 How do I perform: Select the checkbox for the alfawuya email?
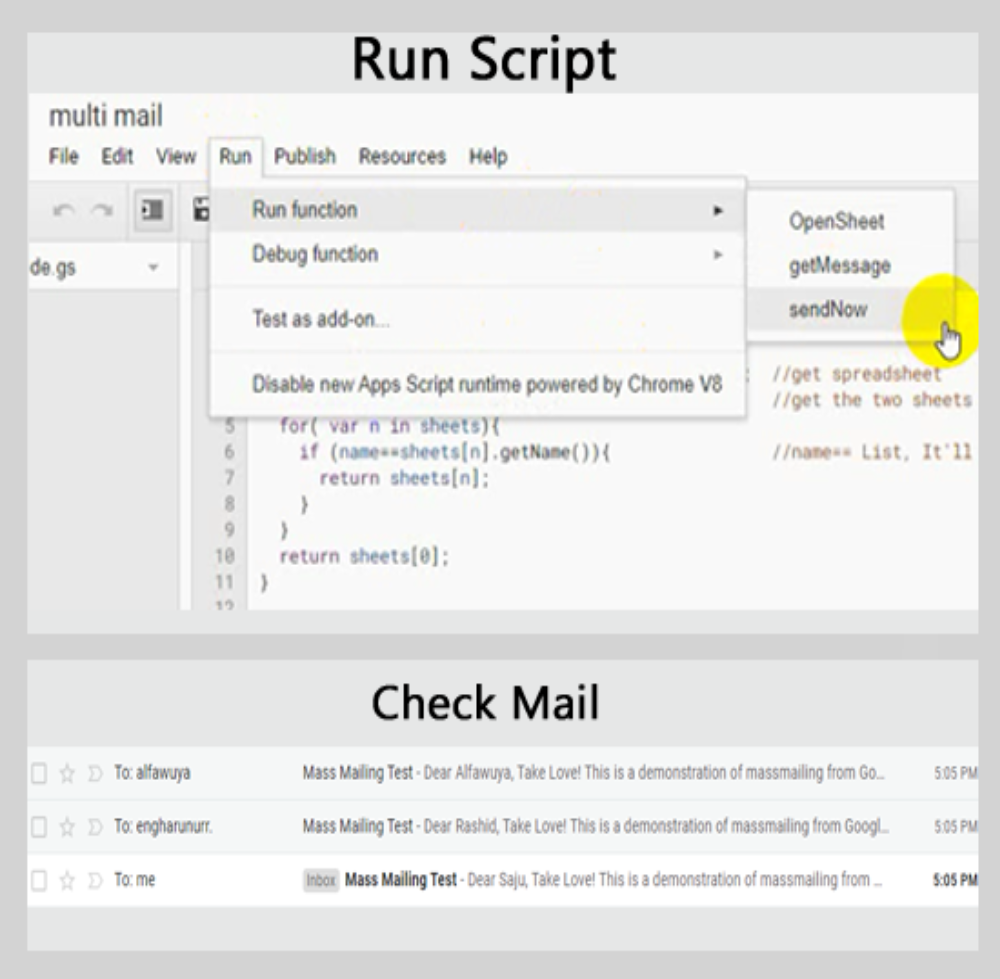coord(39,773)
